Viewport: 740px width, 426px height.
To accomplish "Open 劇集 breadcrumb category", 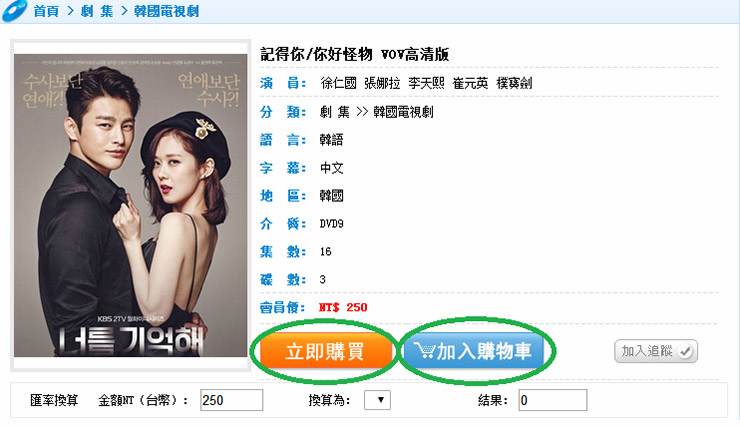I will (x=97, y=11).
